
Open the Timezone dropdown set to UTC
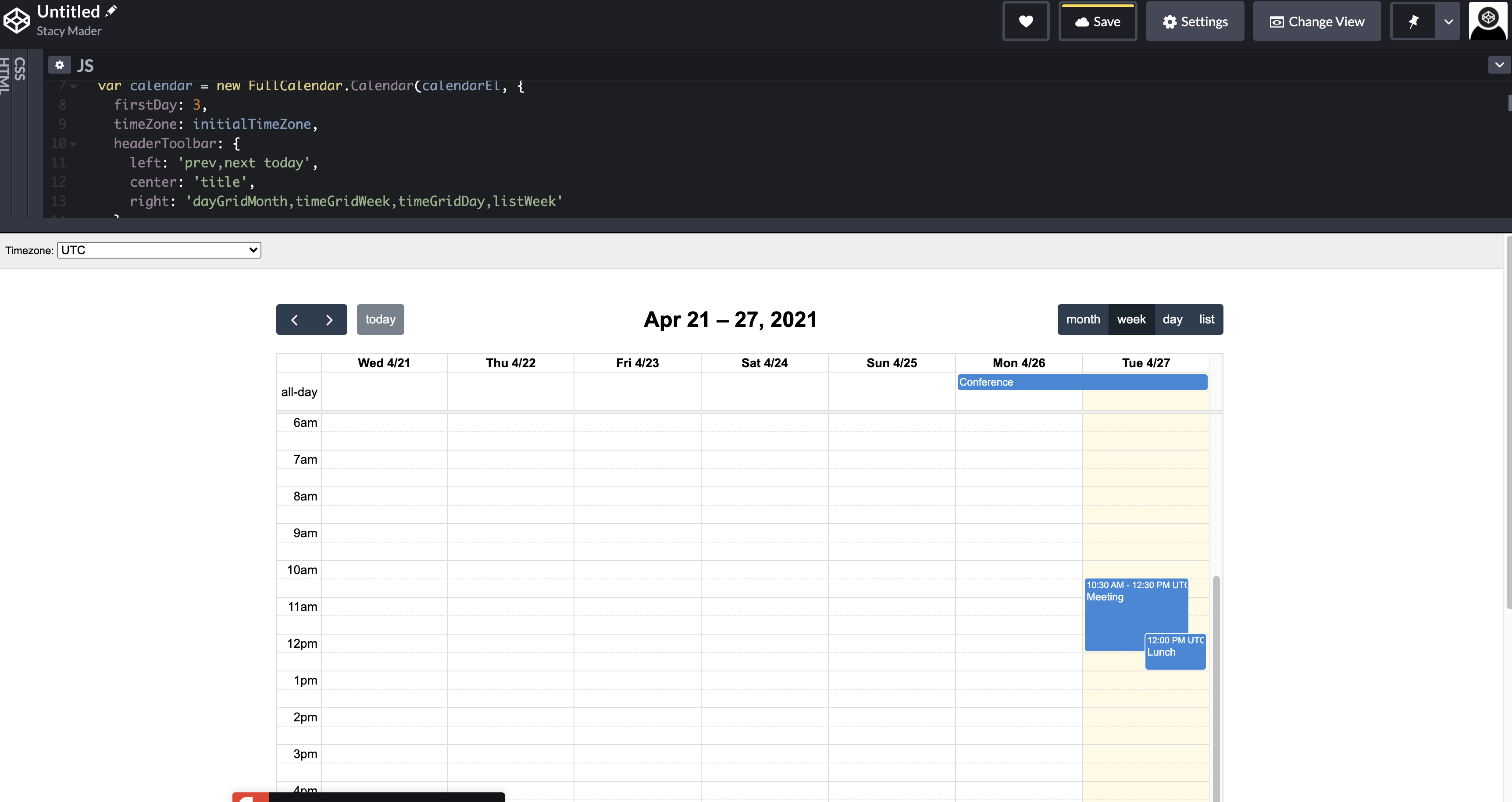[x=158, y=250]
